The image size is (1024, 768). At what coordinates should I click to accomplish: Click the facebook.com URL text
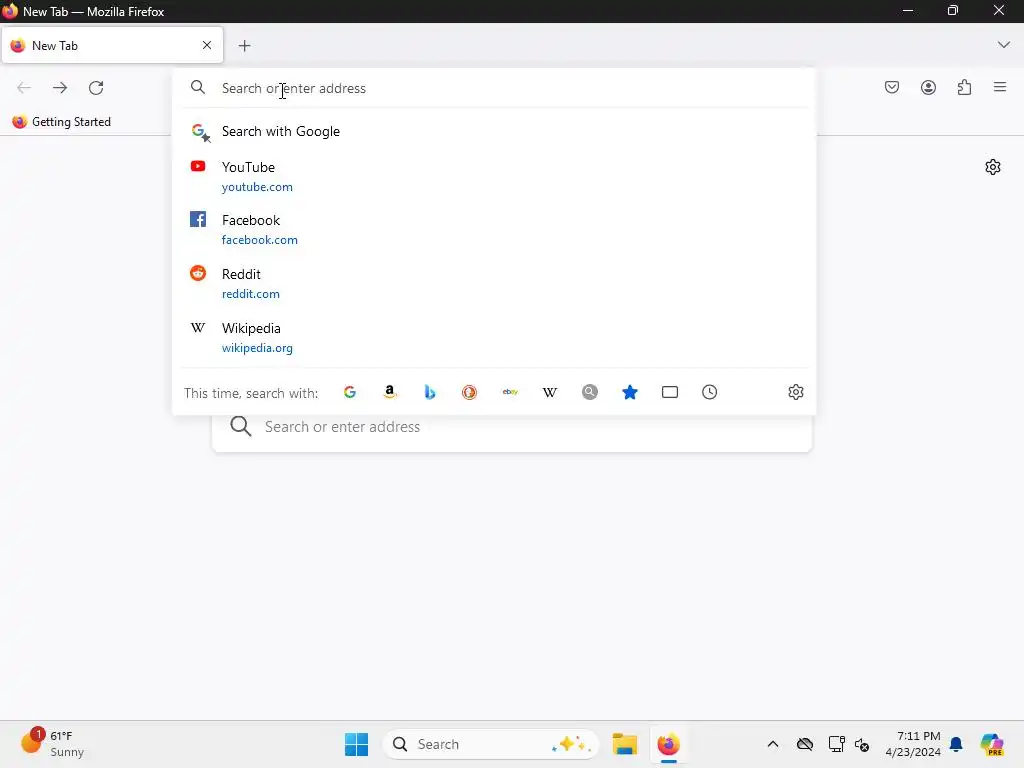pyautogui.click(x=260, y=240)
